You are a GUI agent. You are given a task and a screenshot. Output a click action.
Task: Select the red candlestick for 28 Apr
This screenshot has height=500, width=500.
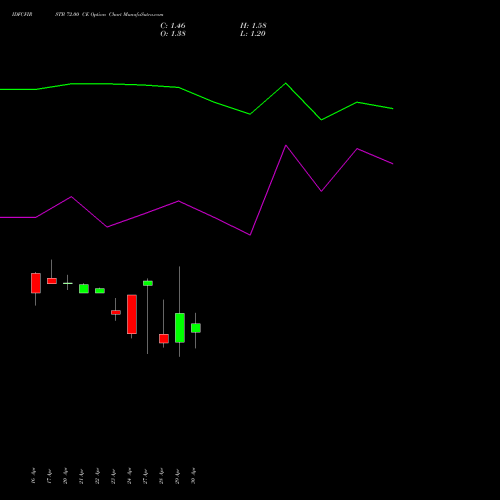pyautogui.click(x=164, y=338)
